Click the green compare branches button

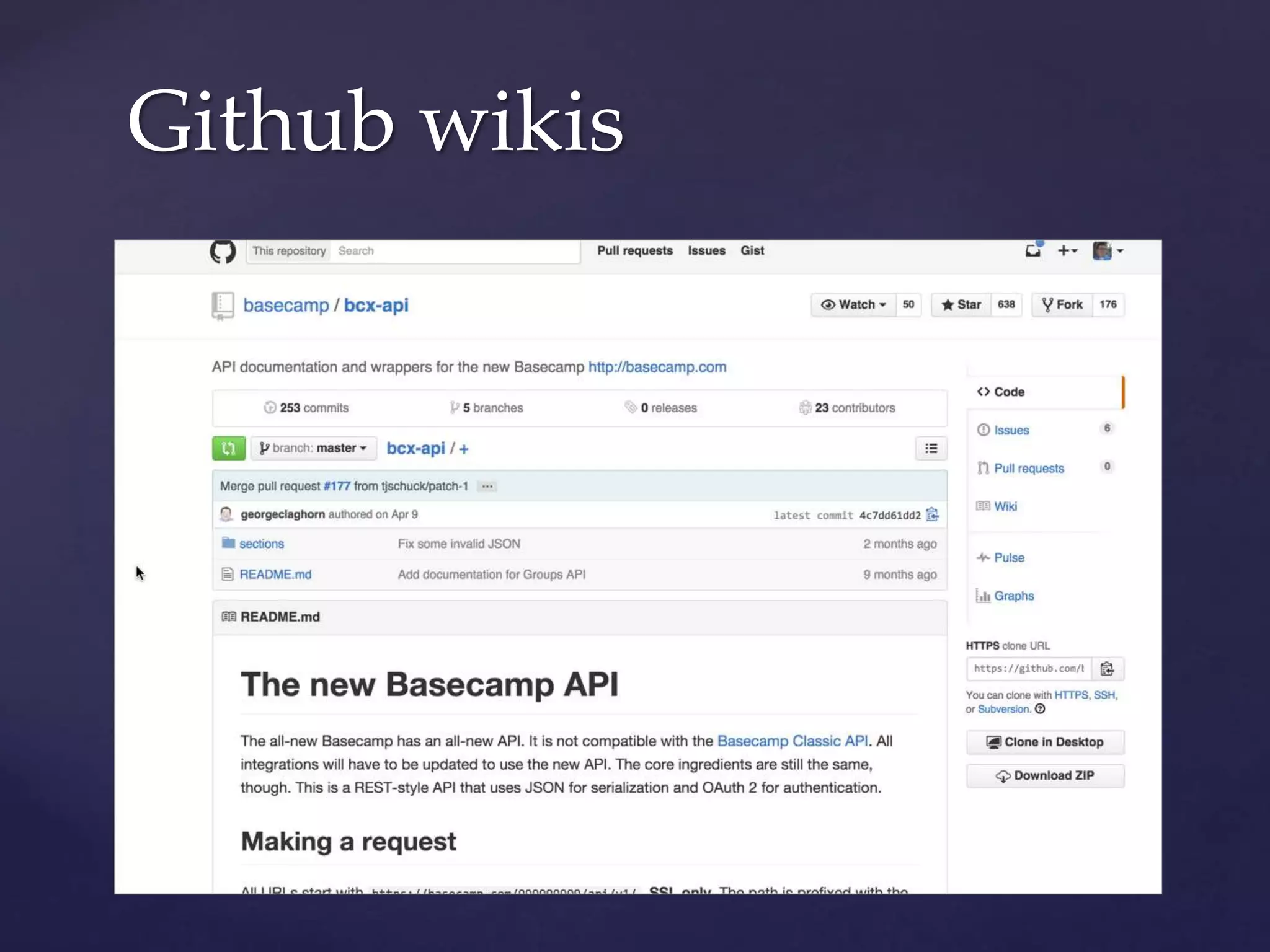[228, 448]
